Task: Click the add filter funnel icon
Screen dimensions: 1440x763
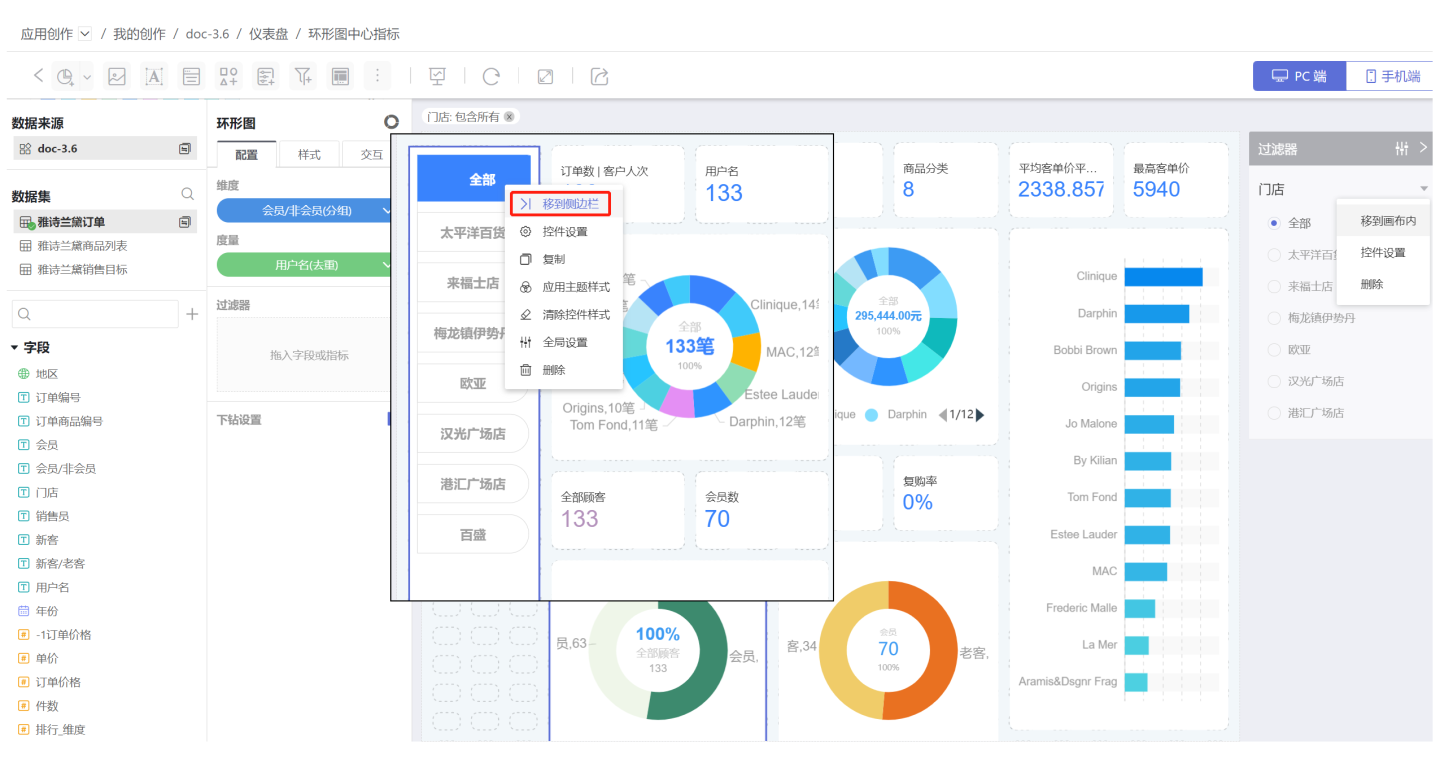Action: click(x=302, y=76)
